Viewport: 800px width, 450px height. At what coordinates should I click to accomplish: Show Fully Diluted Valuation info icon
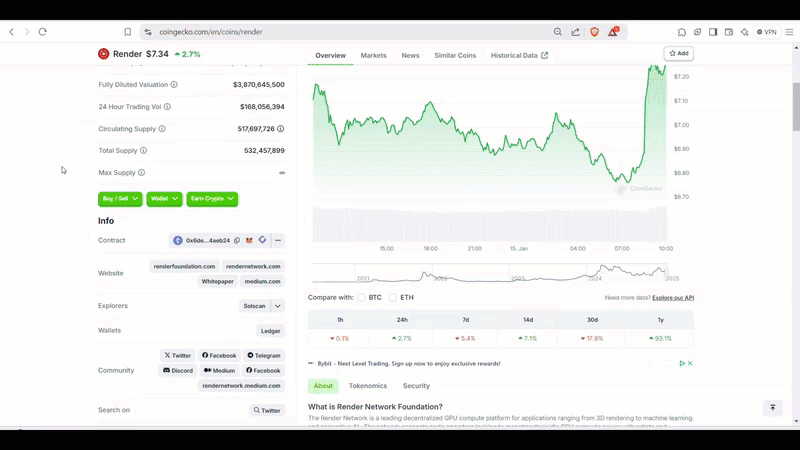[x=174, y=85]
